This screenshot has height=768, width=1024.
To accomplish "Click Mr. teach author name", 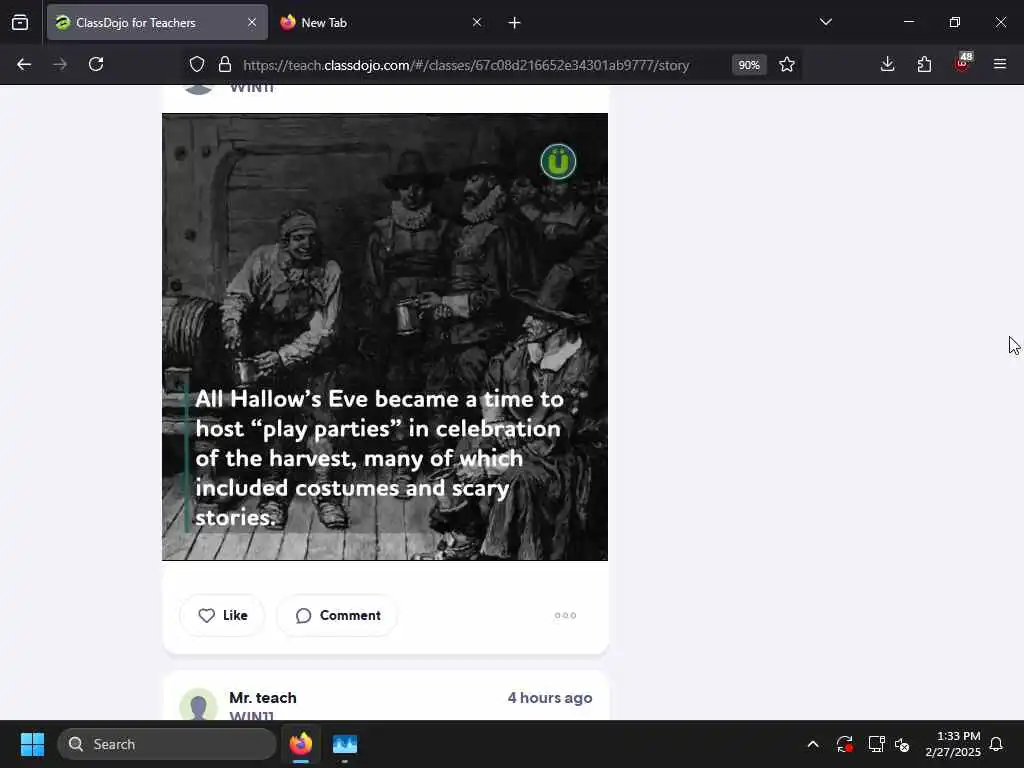I will pos(263,697).
